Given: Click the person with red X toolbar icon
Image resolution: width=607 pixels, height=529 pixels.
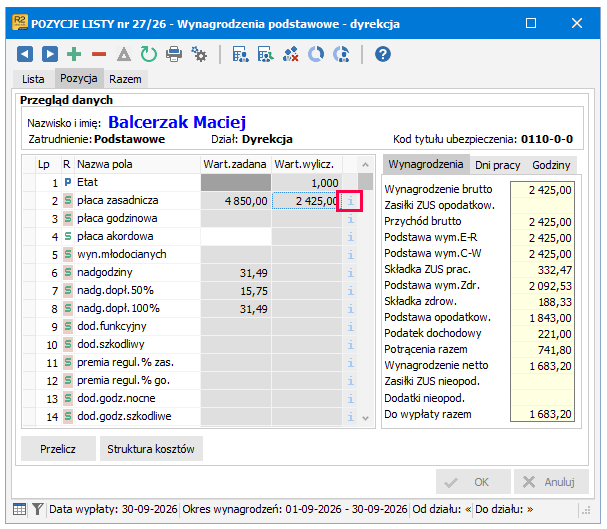Looking at the screenshot, I should pos(291,54).
